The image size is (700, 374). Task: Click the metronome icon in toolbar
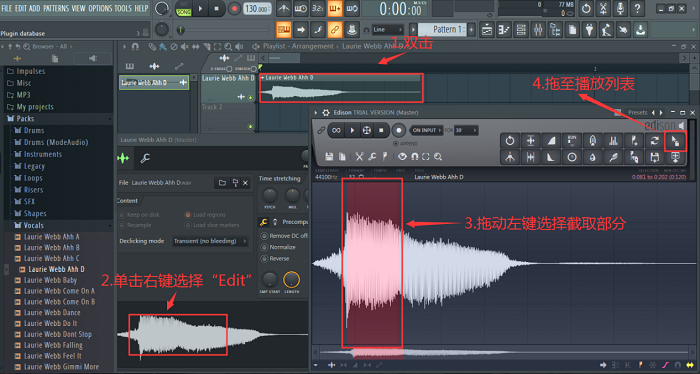tap(283, 8)
